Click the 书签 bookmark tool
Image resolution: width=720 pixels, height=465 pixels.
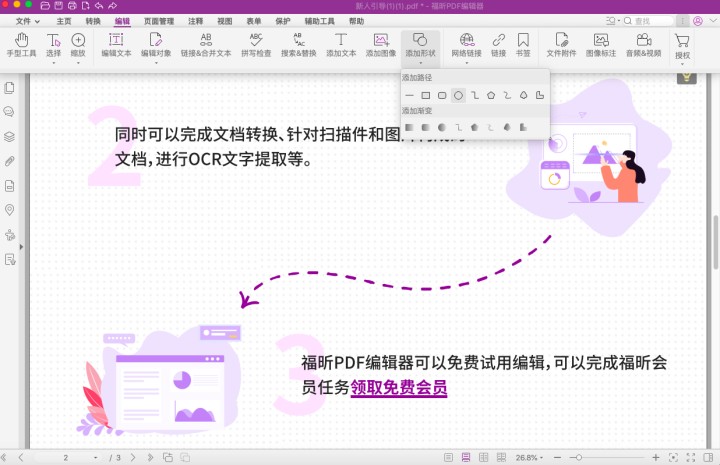coord(523,45)
